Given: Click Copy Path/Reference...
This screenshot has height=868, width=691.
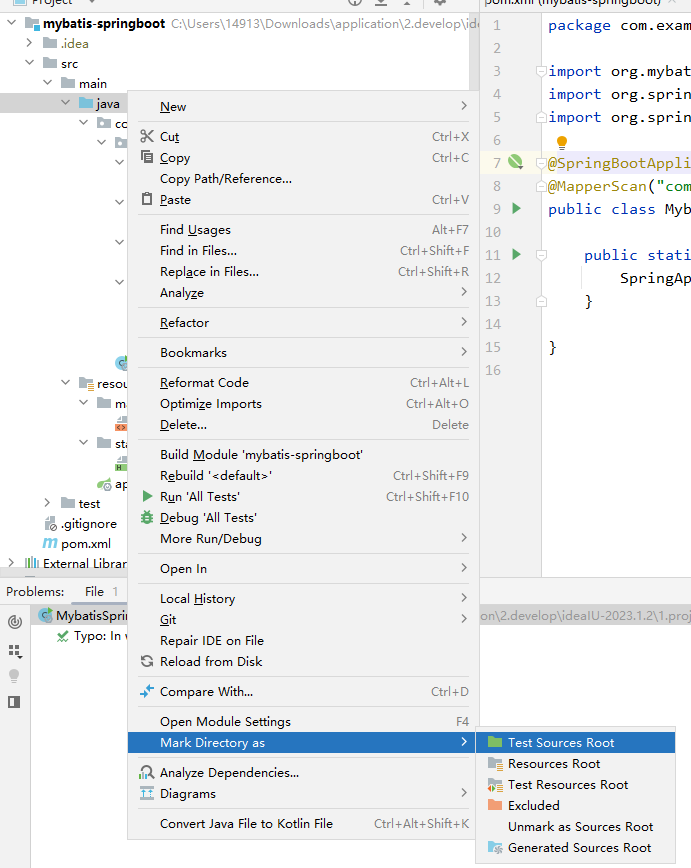Looking at the screenshot, I should click(x=303, y=178).
